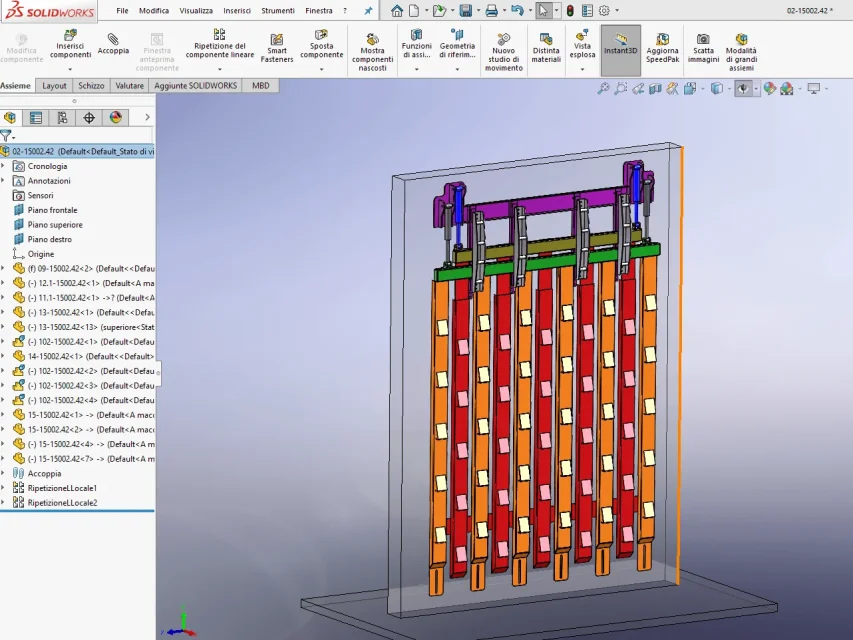Image resolution: width=853 pixels, height=640 pixels.
Task: Open Vista esplosa dropdown arrow
Action: (x=582, y=69)
